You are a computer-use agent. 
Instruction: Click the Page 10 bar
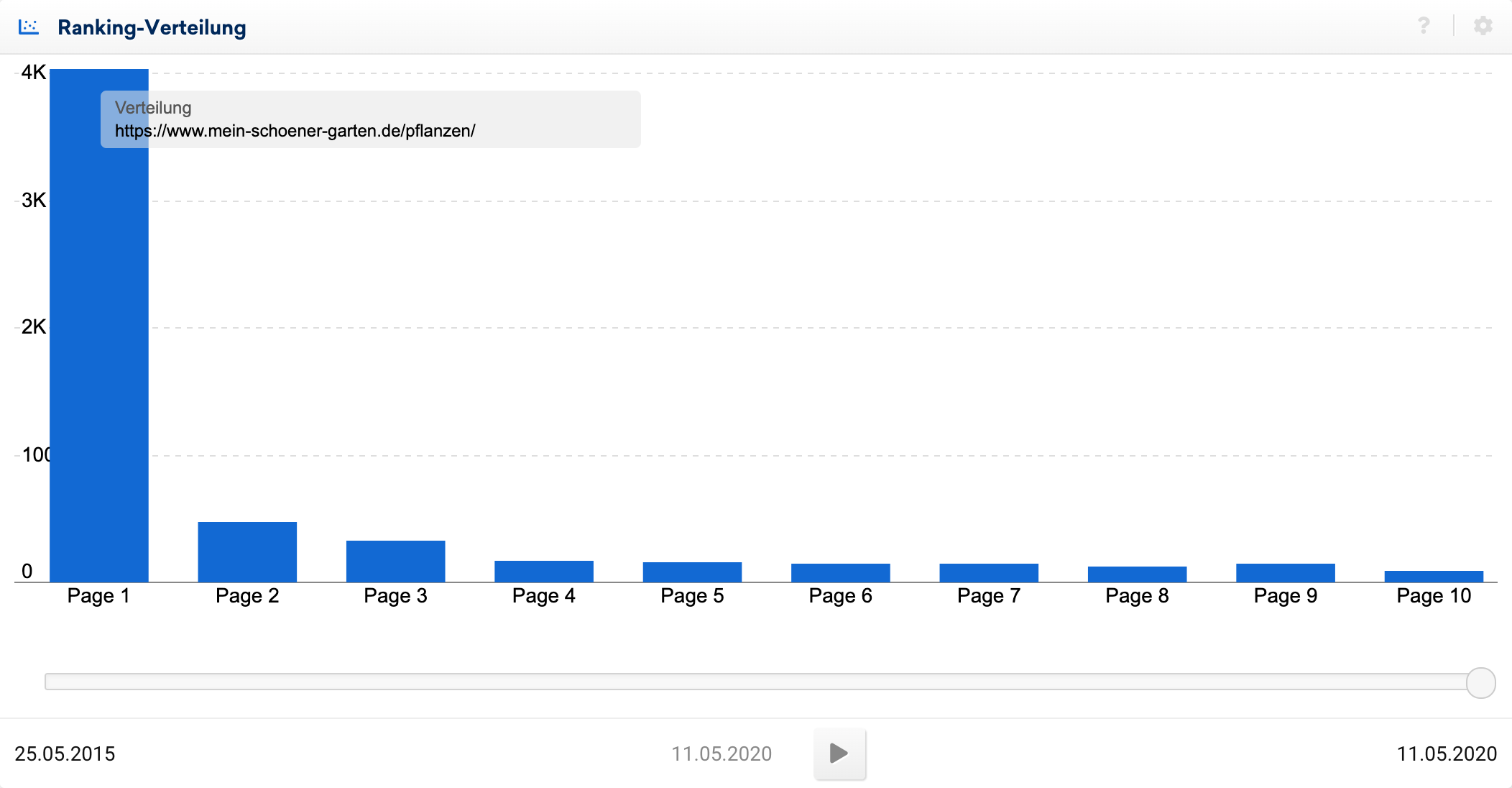1434,577
